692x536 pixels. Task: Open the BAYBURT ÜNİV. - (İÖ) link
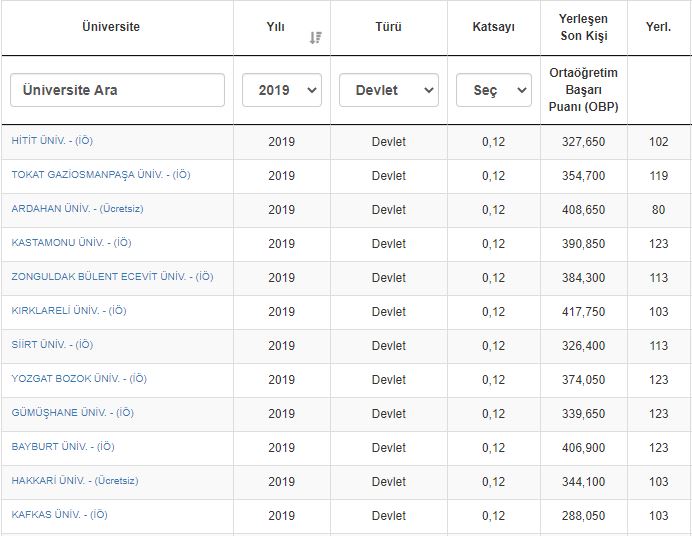click(x=63, y=446)
